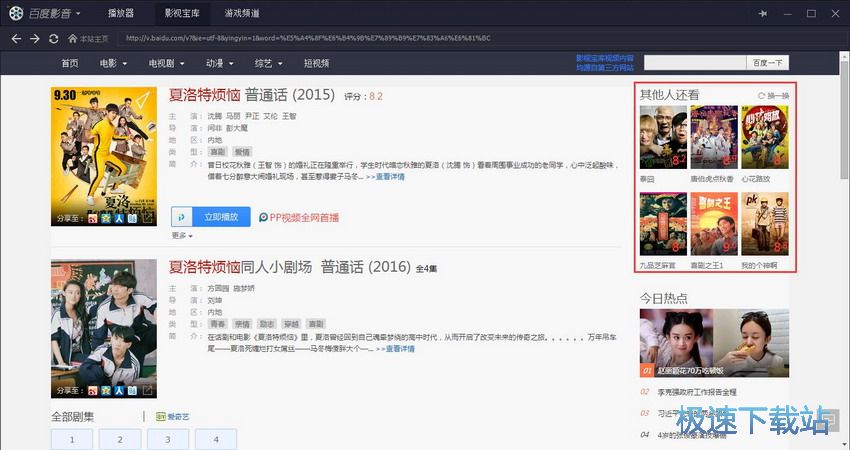The width and height of the screenshot is (850, 450).
Task: Click the PP视频 logo icon
Action: [x=263, y=217]
